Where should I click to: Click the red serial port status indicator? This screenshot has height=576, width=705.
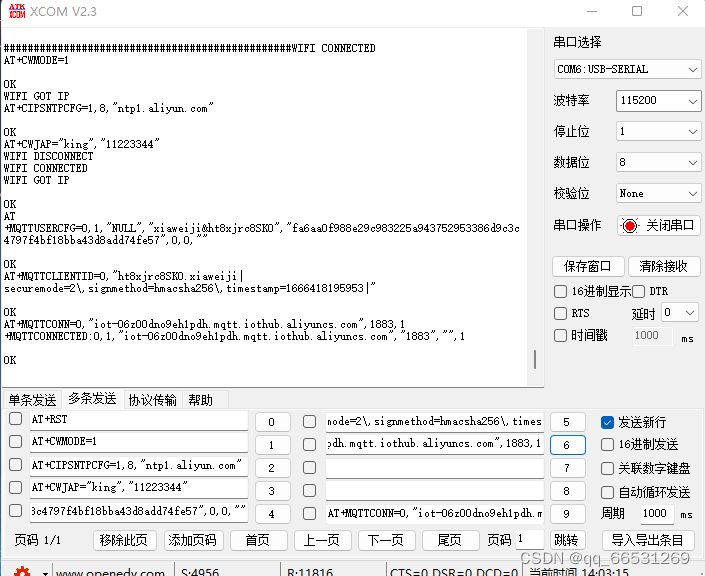[x=629, y=225]
